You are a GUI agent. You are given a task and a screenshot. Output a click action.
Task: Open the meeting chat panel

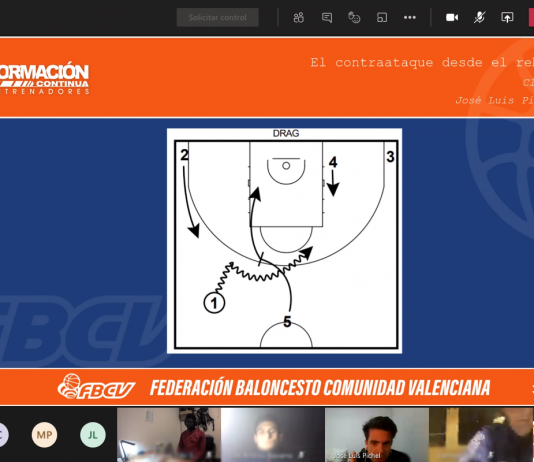327,17
